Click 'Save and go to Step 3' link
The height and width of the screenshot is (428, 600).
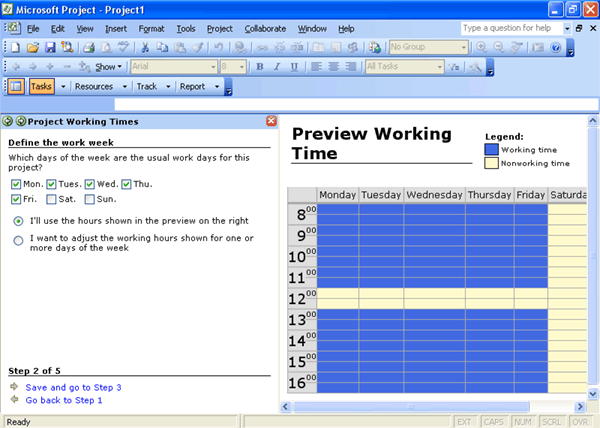coord(73,387)
